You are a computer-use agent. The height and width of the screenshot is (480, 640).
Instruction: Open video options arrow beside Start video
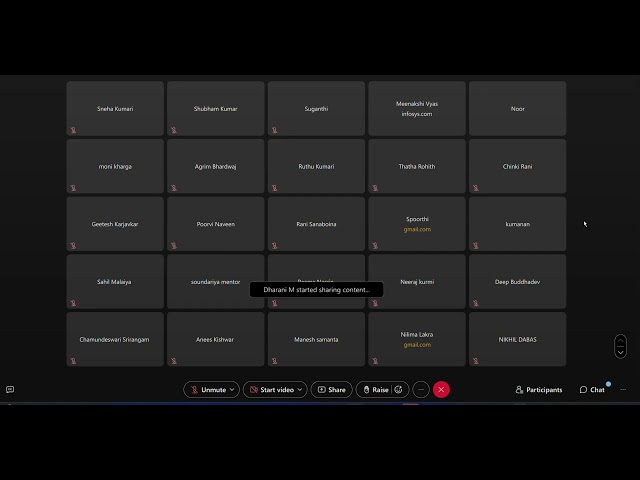pyautogui.click(x=300, y=390)
